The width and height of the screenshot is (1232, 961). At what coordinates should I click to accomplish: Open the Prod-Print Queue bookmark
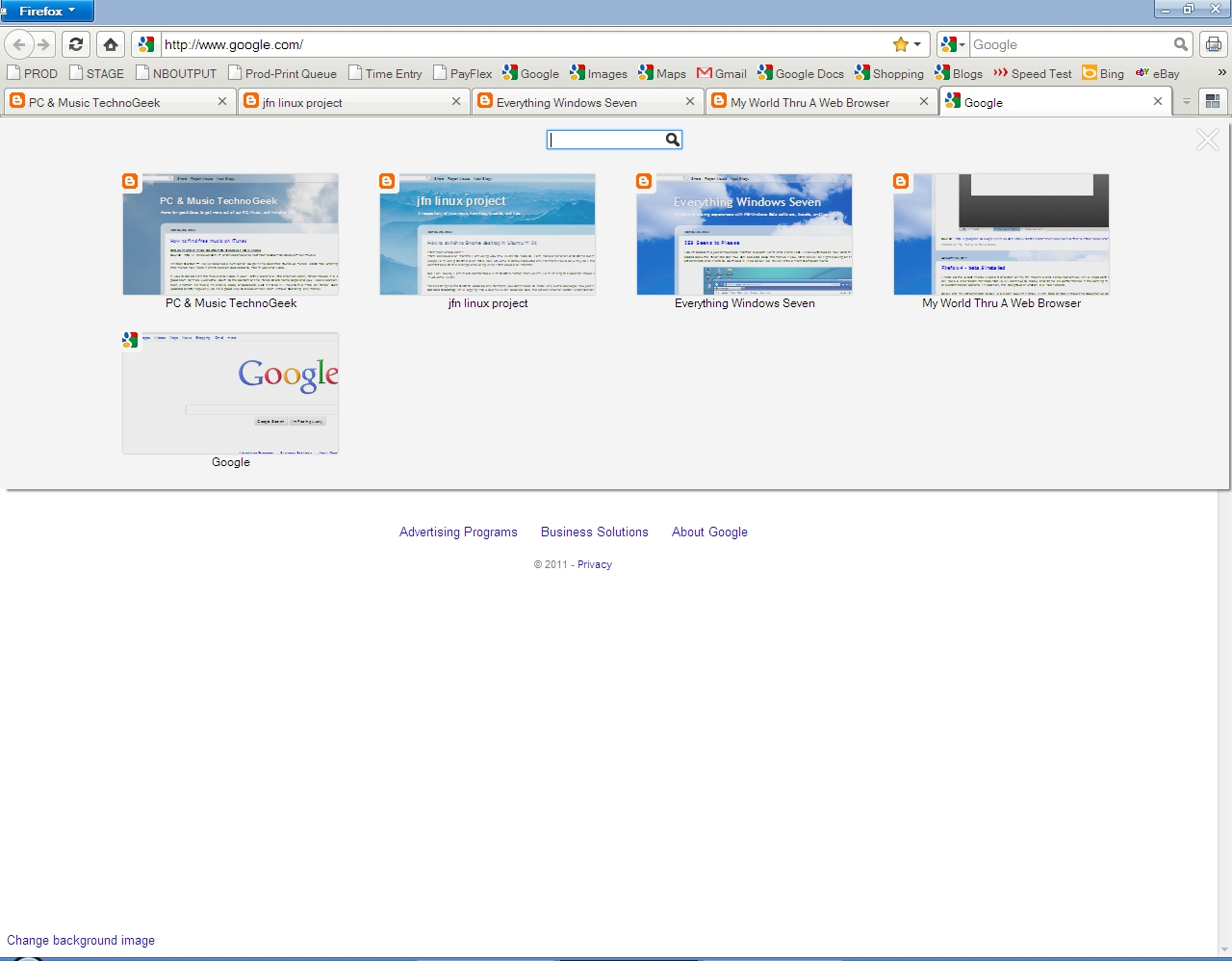click(282, 73)
